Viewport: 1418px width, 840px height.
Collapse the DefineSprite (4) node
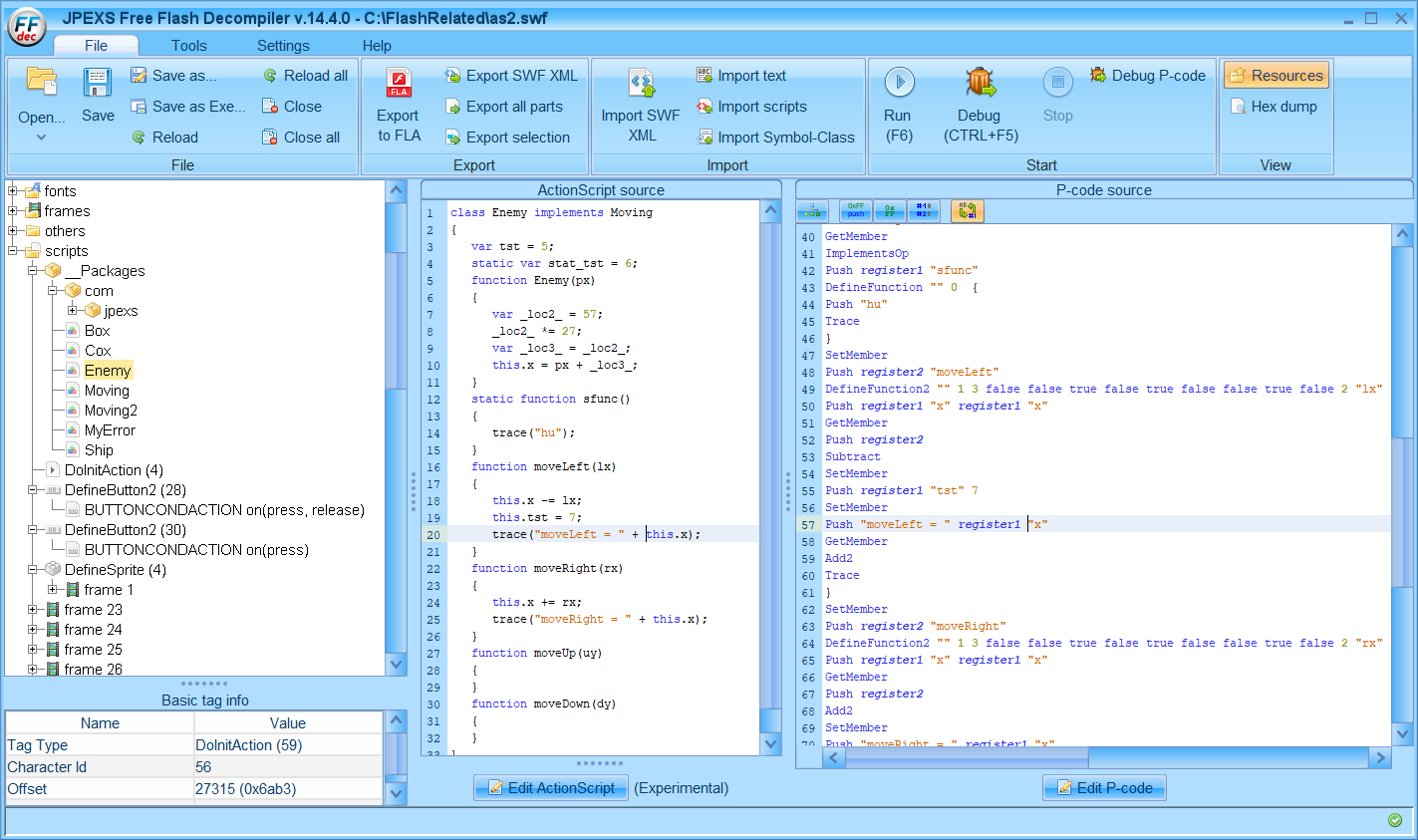coord(33,570)
